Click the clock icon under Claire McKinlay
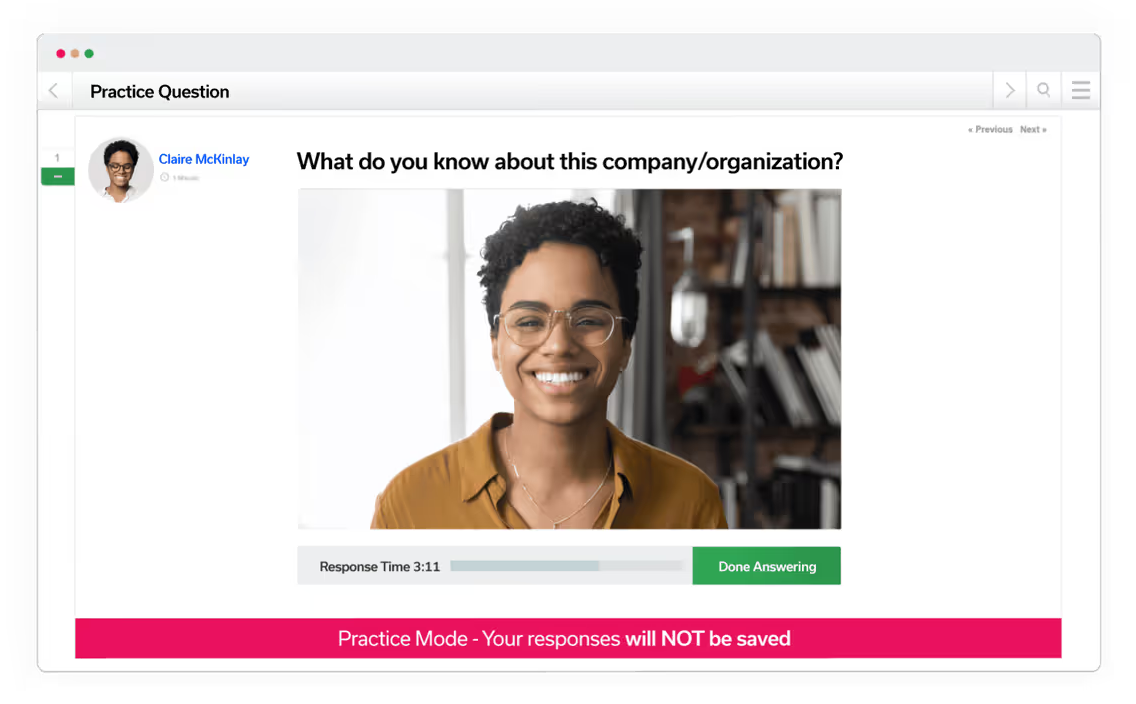Viewport: 1136px width, 704px height. [164, 177]
